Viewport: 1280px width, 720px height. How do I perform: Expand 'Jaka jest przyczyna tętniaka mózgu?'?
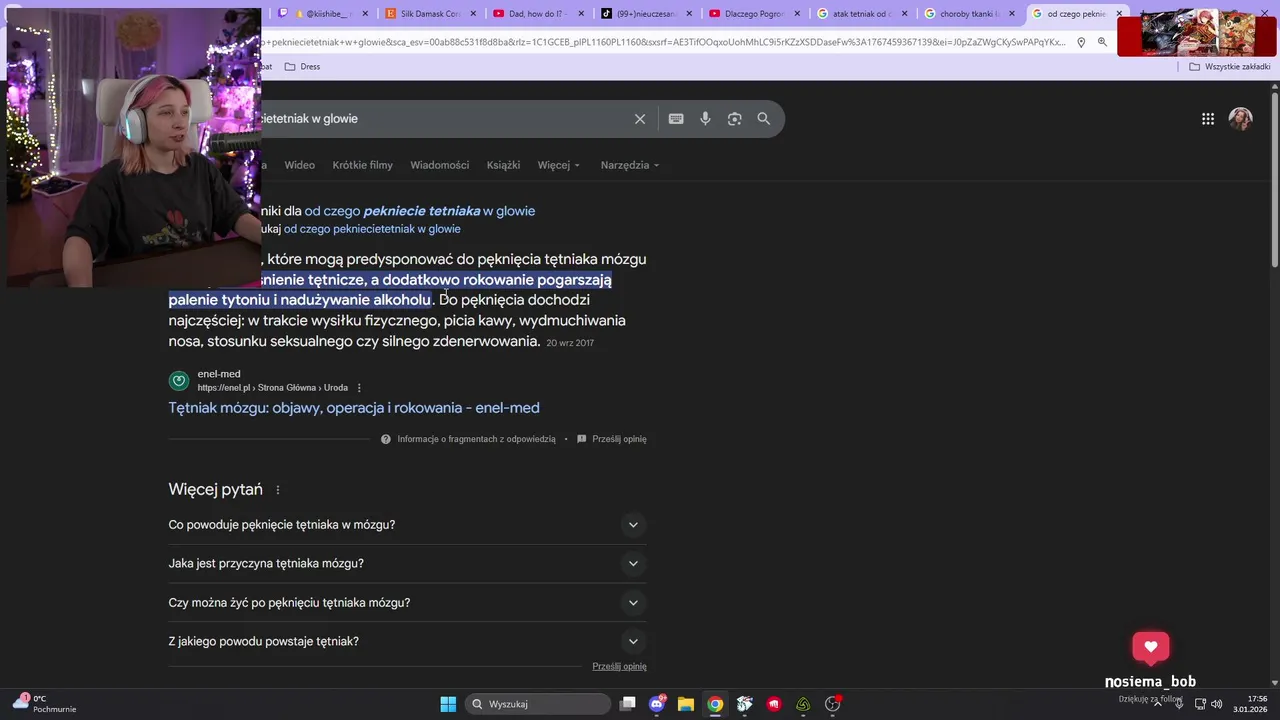pos(407,564)
